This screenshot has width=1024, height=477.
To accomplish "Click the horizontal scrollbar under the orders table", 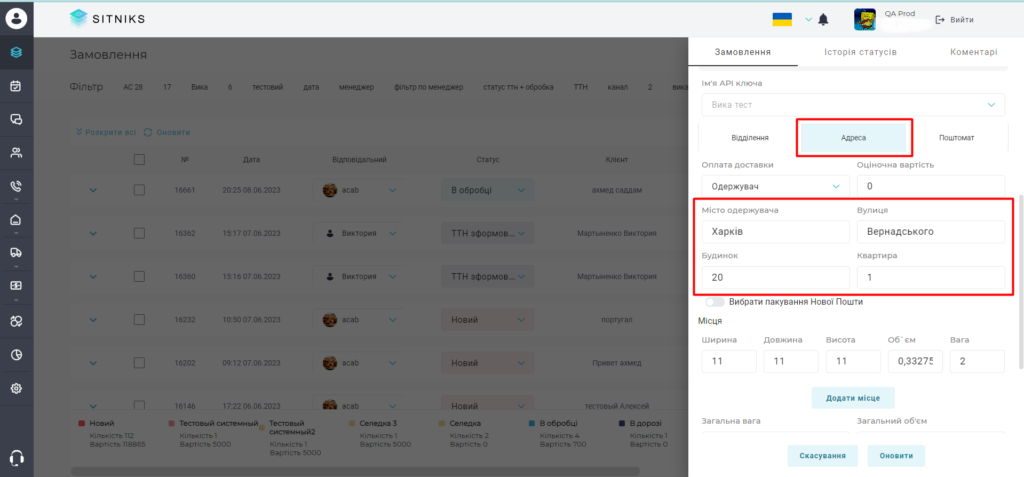I will [356, 470].
